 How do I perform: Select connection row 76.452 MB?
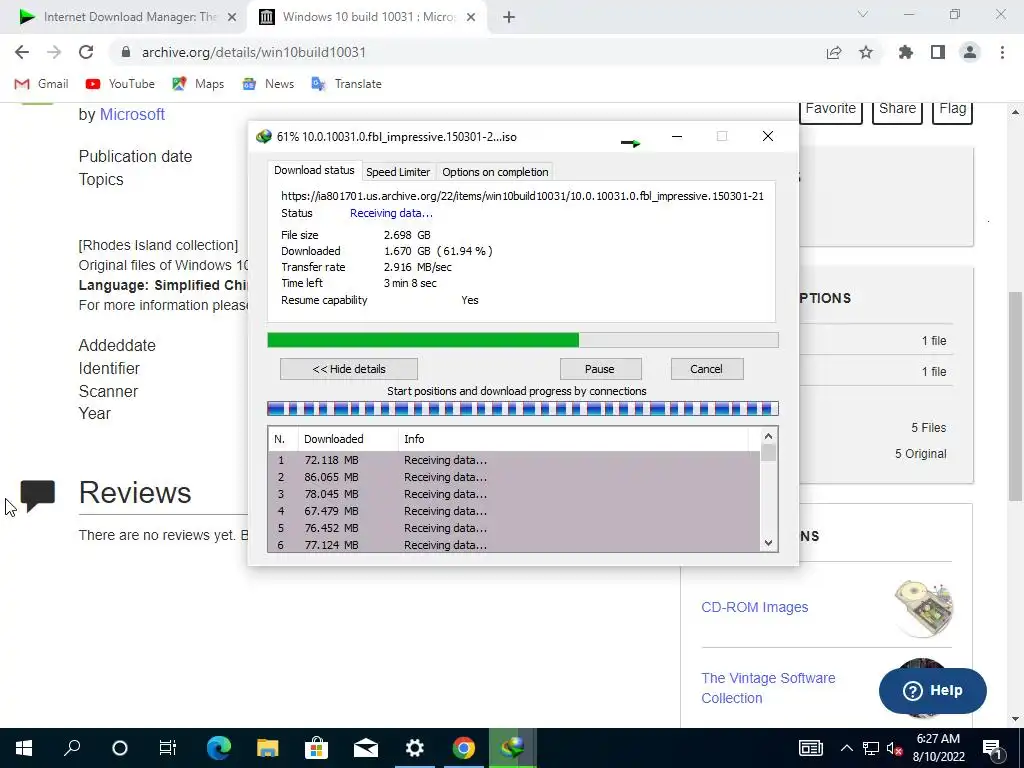coord(515,528)
